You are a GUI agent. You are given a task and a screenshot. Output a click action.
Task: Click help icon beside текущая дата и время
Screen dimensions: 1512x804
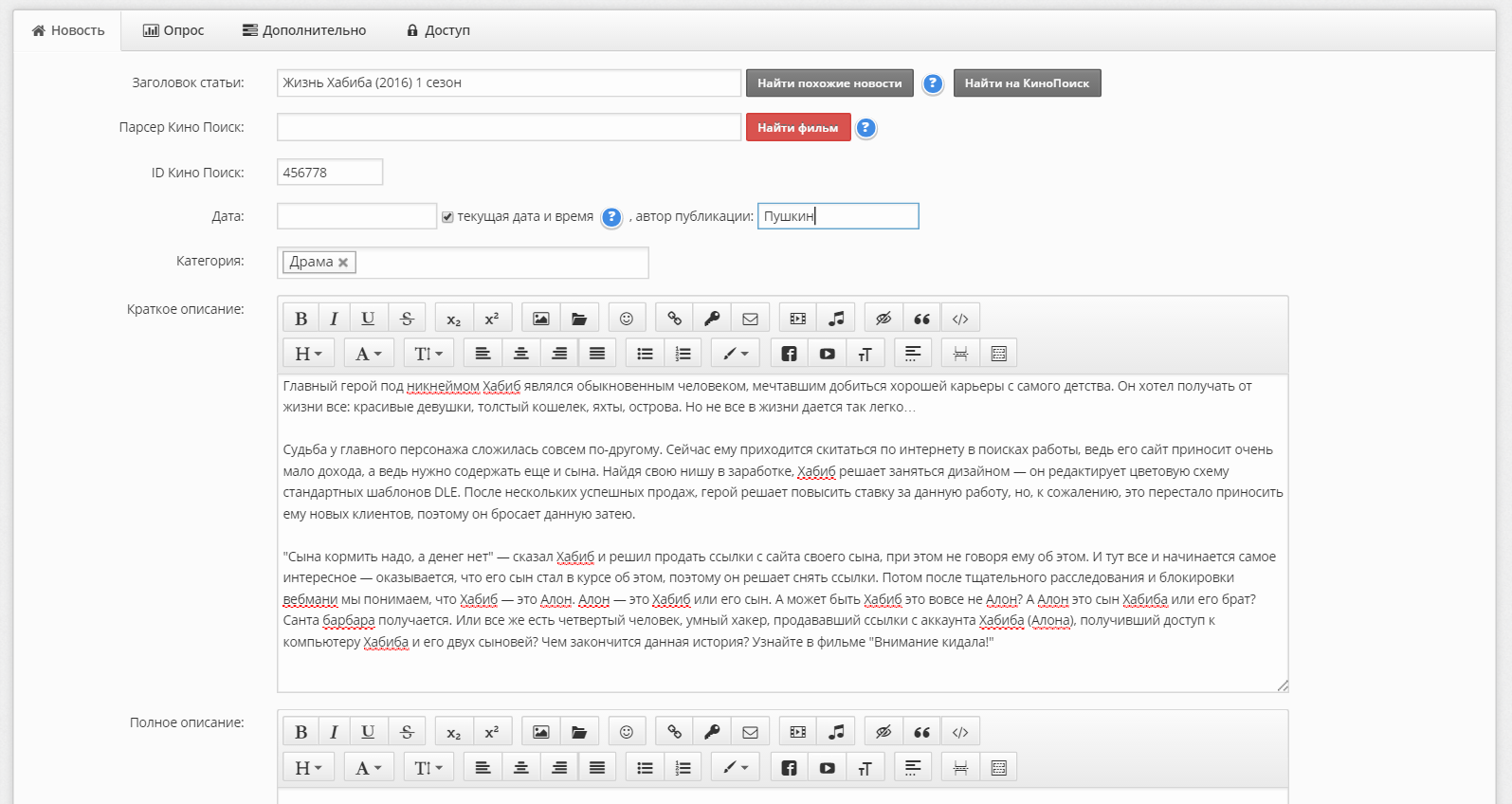612,217
